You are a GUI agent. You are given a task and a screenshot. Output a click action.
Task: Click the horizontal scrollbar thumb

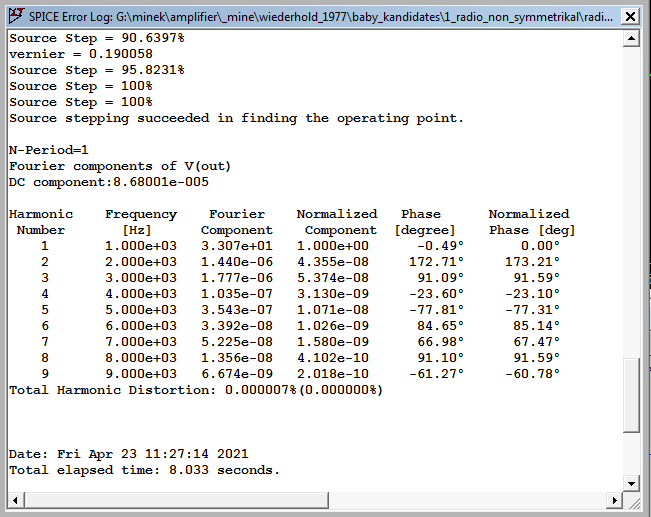click(176, 500)
